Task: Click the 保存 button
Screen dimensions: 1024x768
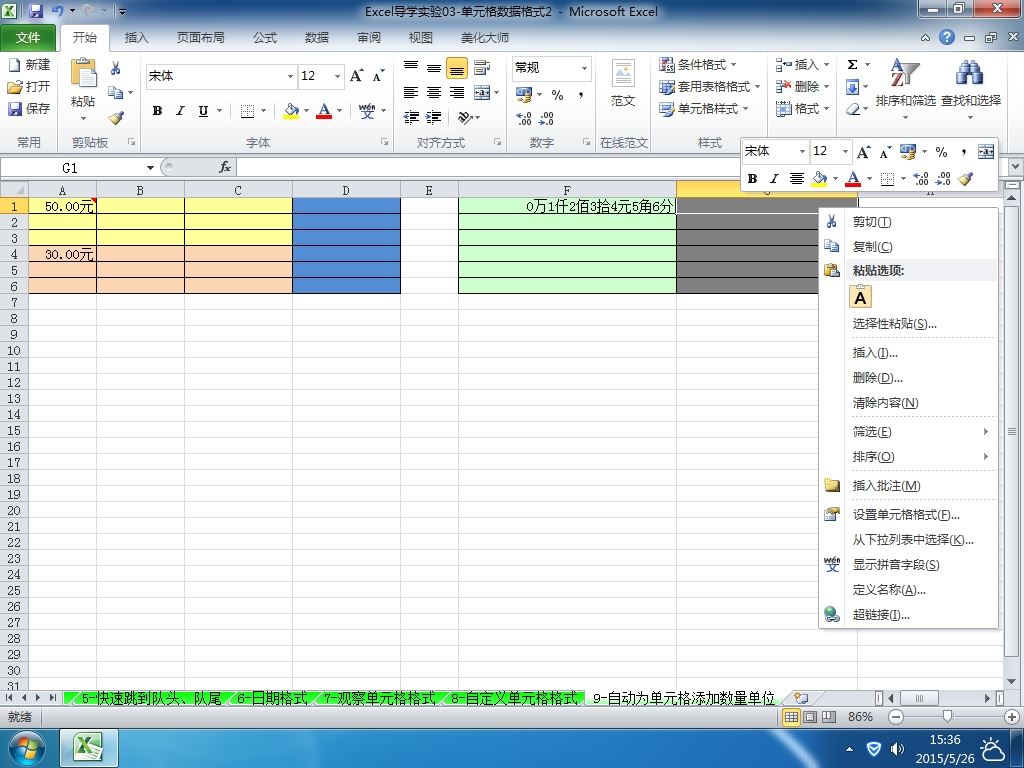Action: tap(29, 108)
